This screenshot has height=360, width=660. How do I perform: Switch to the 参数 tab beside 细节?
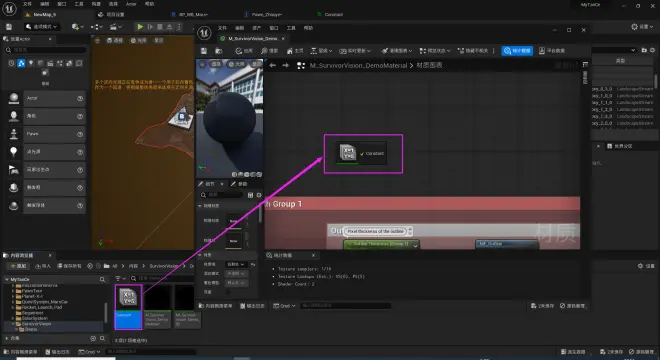tap(239, 184)
